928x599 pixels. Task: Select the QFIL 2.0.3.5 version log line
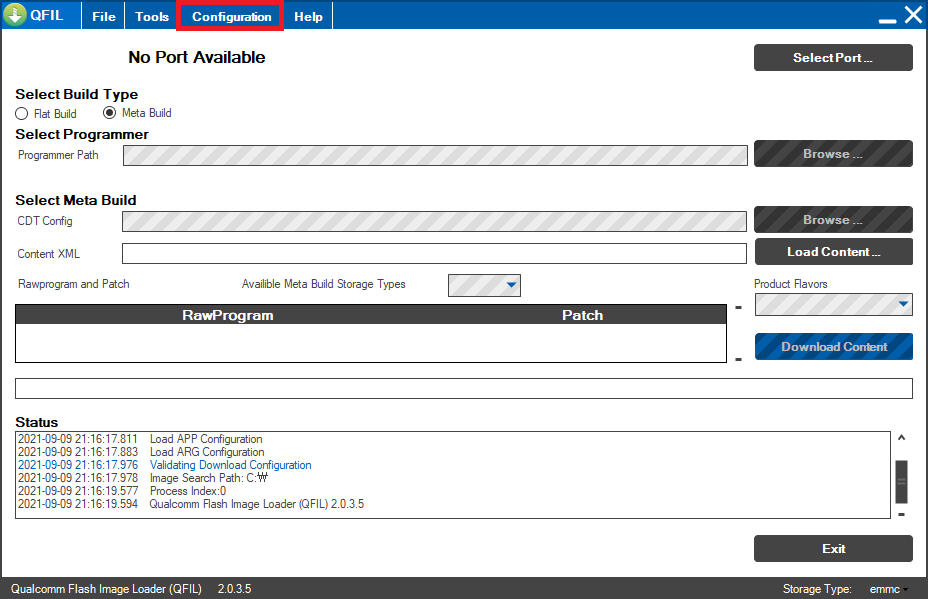click(191, 504)
